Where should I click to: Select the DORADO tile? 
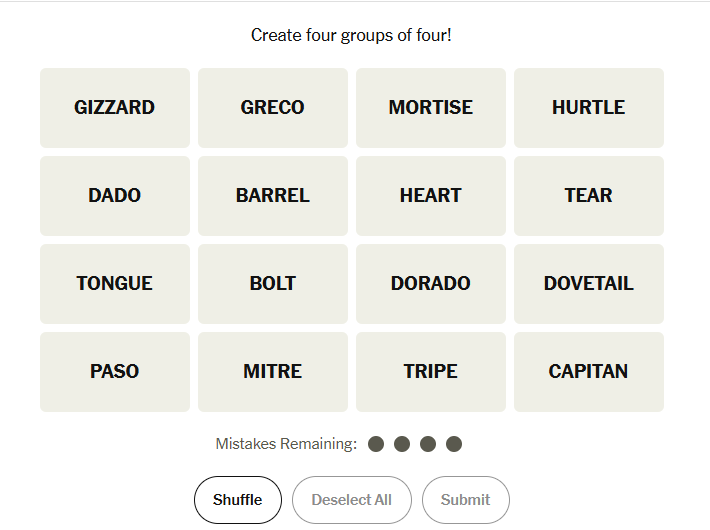point(431,284)
